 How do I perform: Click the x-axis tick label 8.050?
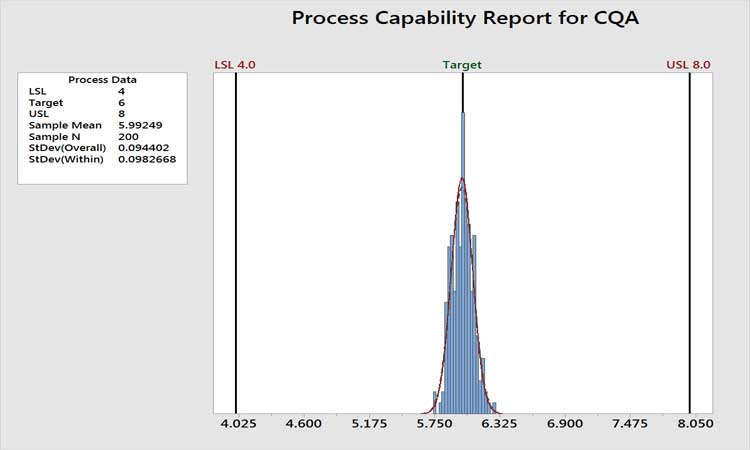[x=695, y=424]
